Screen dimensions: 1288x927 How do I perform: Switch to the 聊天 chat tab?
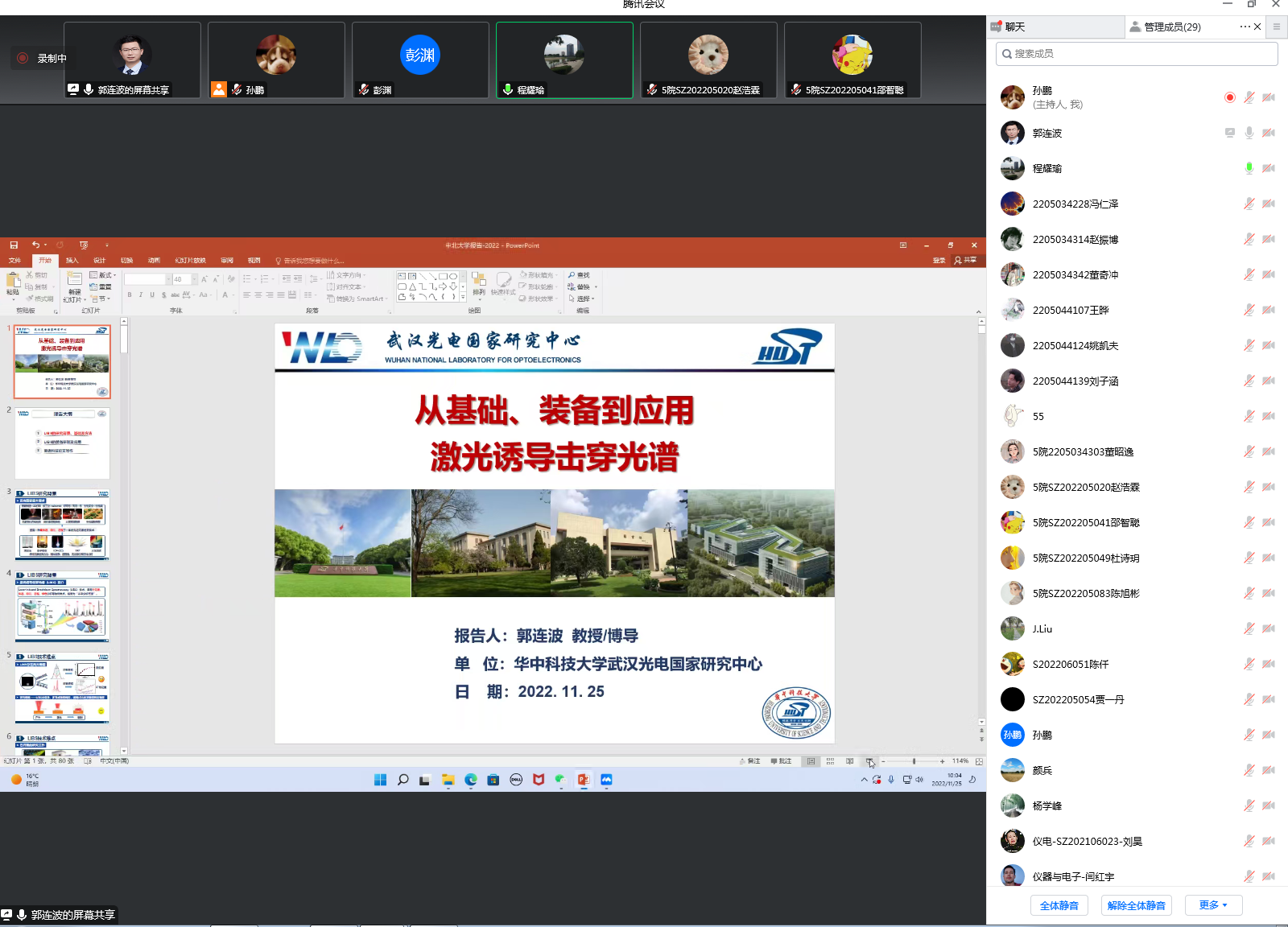coord(1015,27)
